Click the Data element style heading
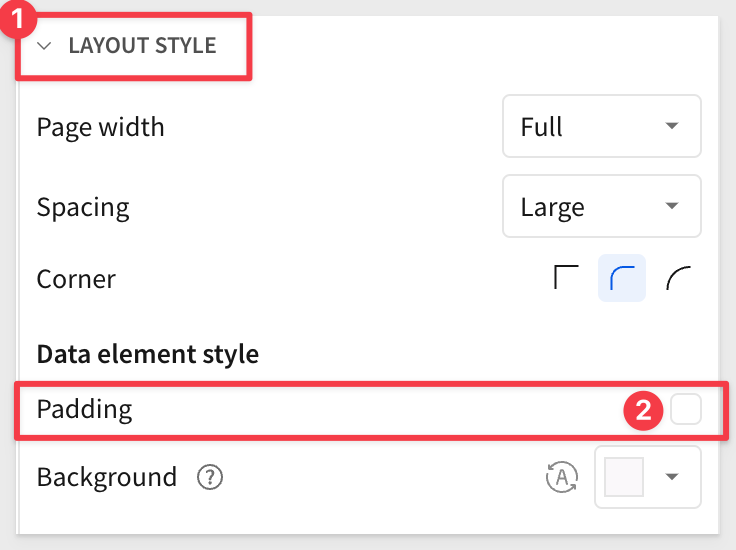Screen dimensions: 736x550 tap(148, 354)
